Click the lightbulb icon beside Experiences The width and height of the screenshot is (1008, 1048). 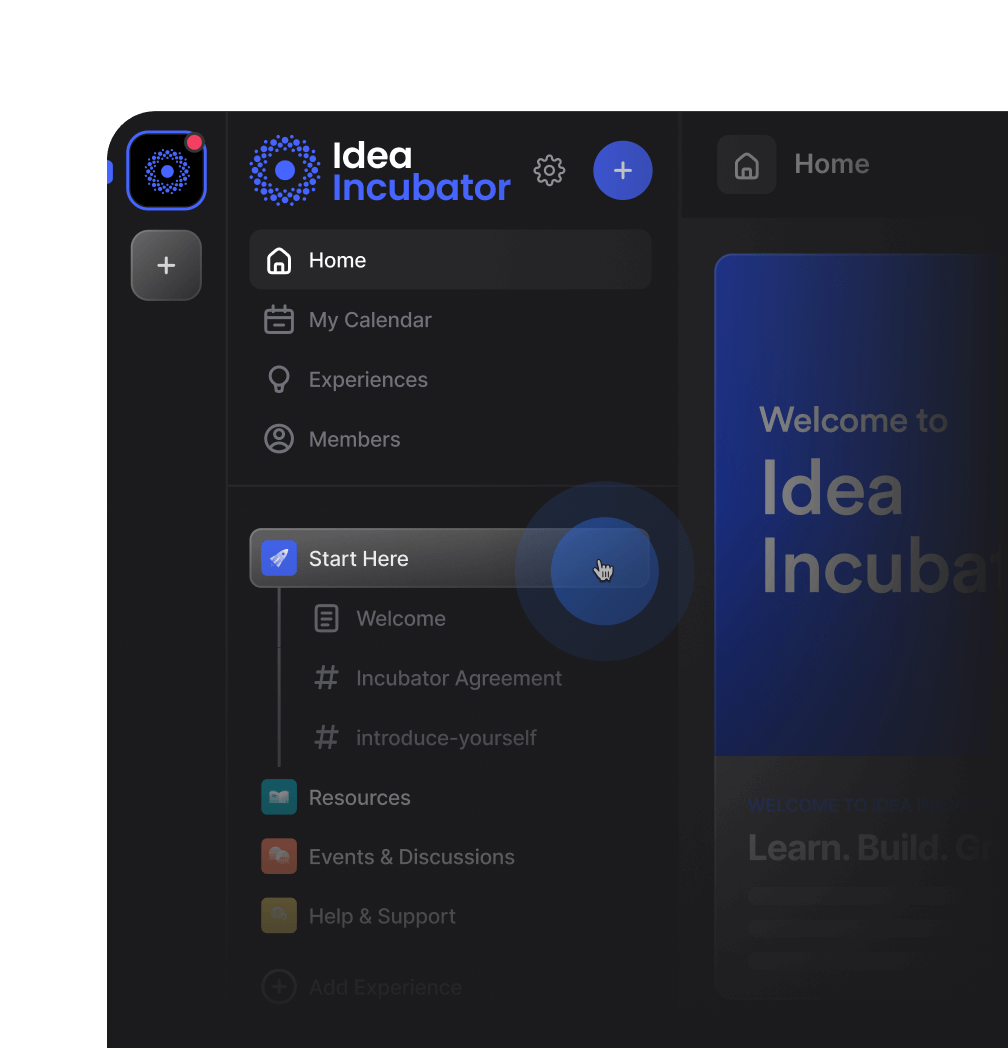pyautogui.click(x=279, y=380)
